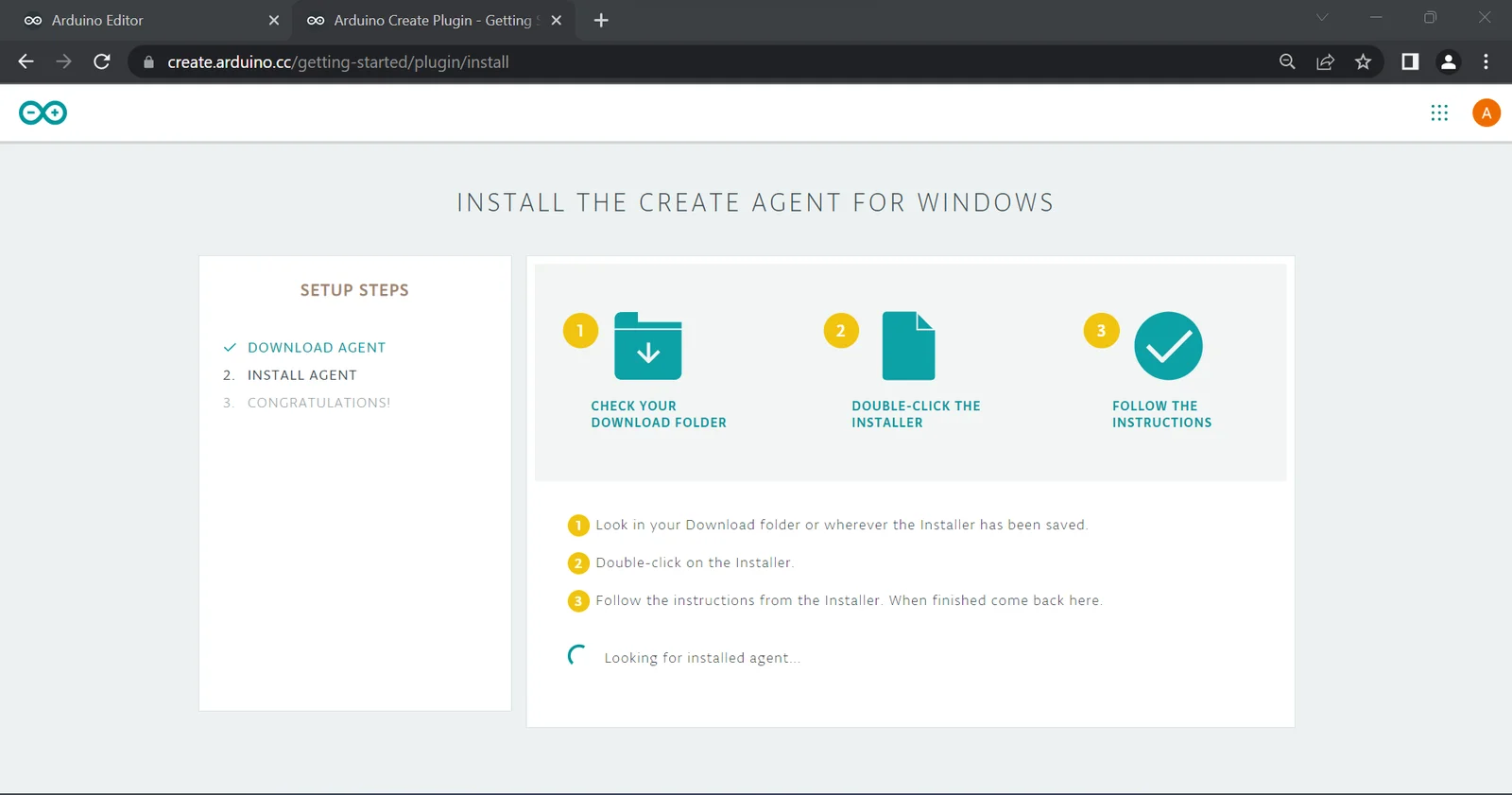Click 'Follow the instructions from the Installer' text
Viewport: 1512px width, 795px height.
(849, 600)
